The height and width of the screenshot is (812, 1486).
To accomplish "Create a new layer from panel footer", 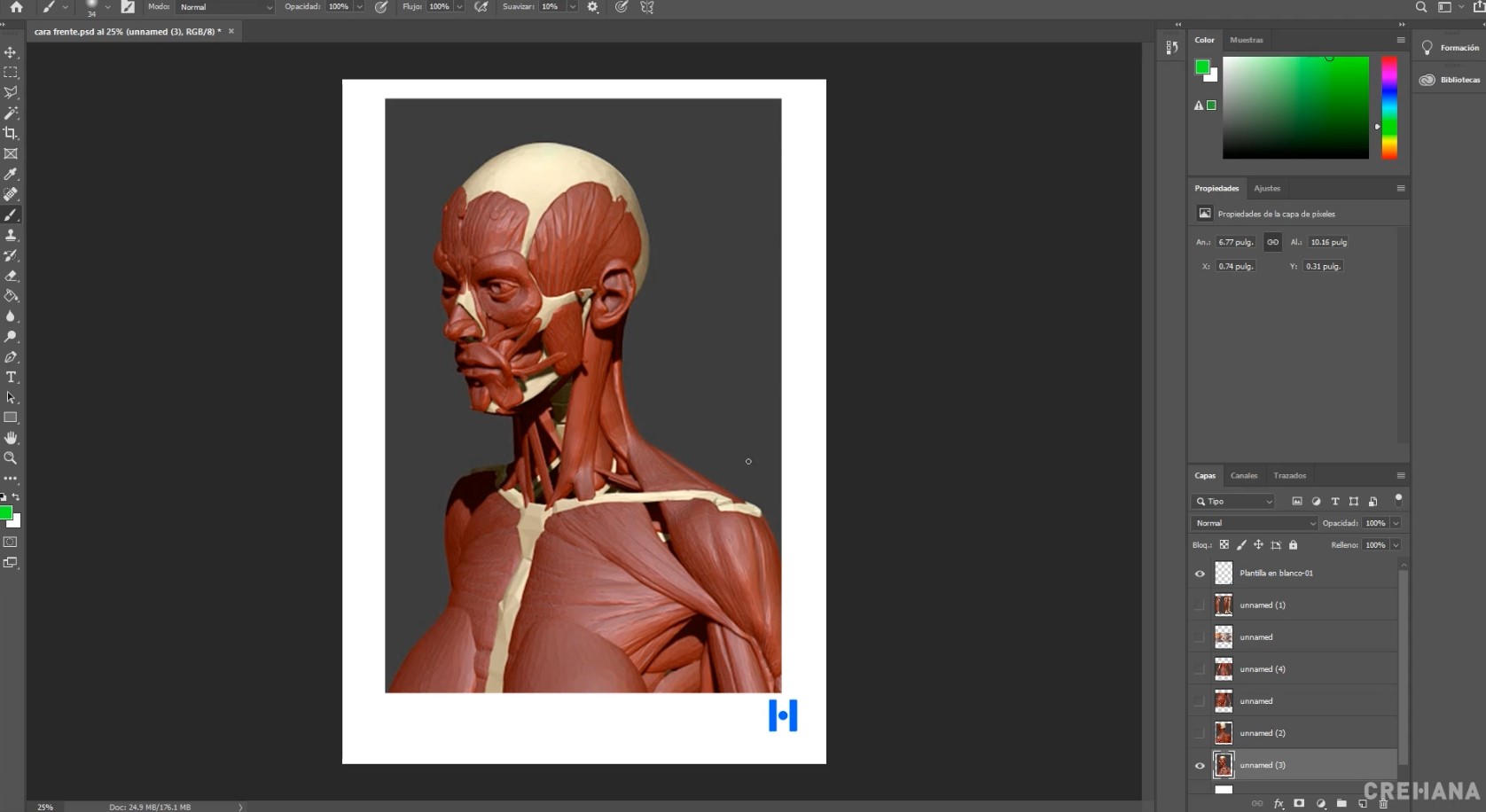I will (1363, 804).
